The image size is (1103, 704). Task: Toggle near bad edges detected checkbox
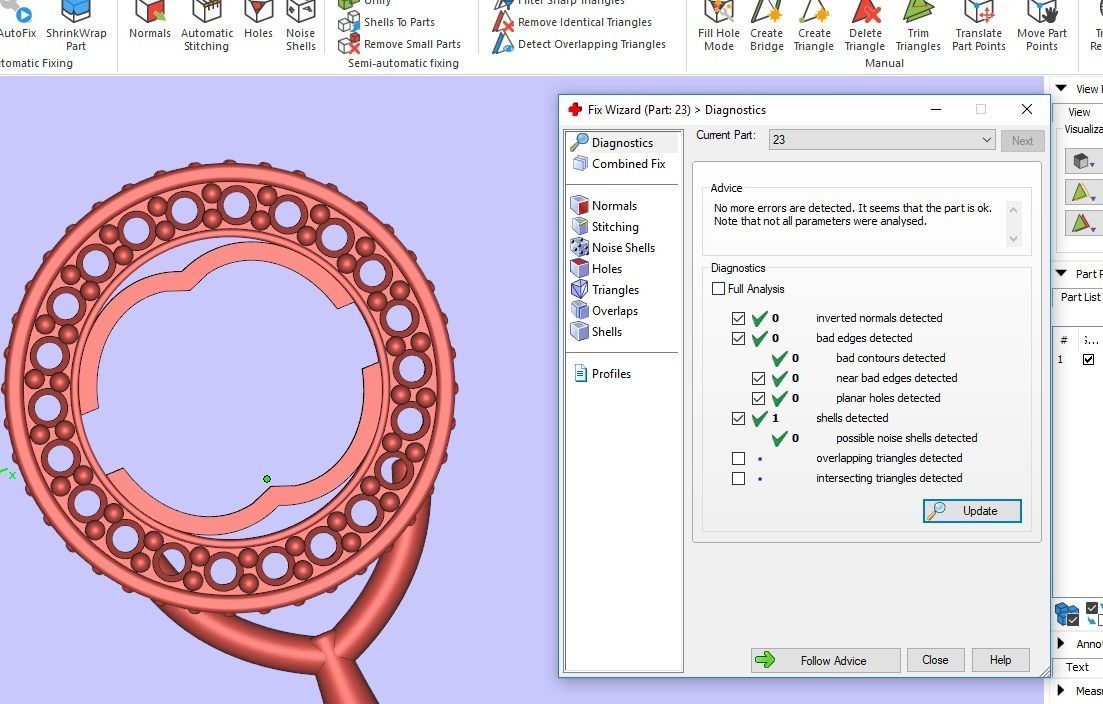tap(758, 378)
